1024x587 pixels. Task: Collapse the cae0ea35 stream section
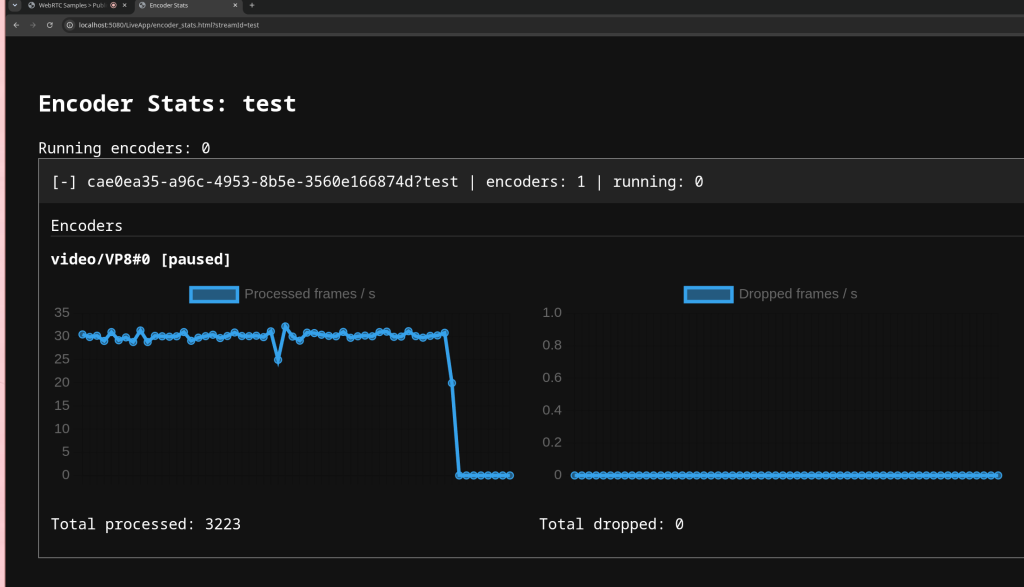coord(64,182)
